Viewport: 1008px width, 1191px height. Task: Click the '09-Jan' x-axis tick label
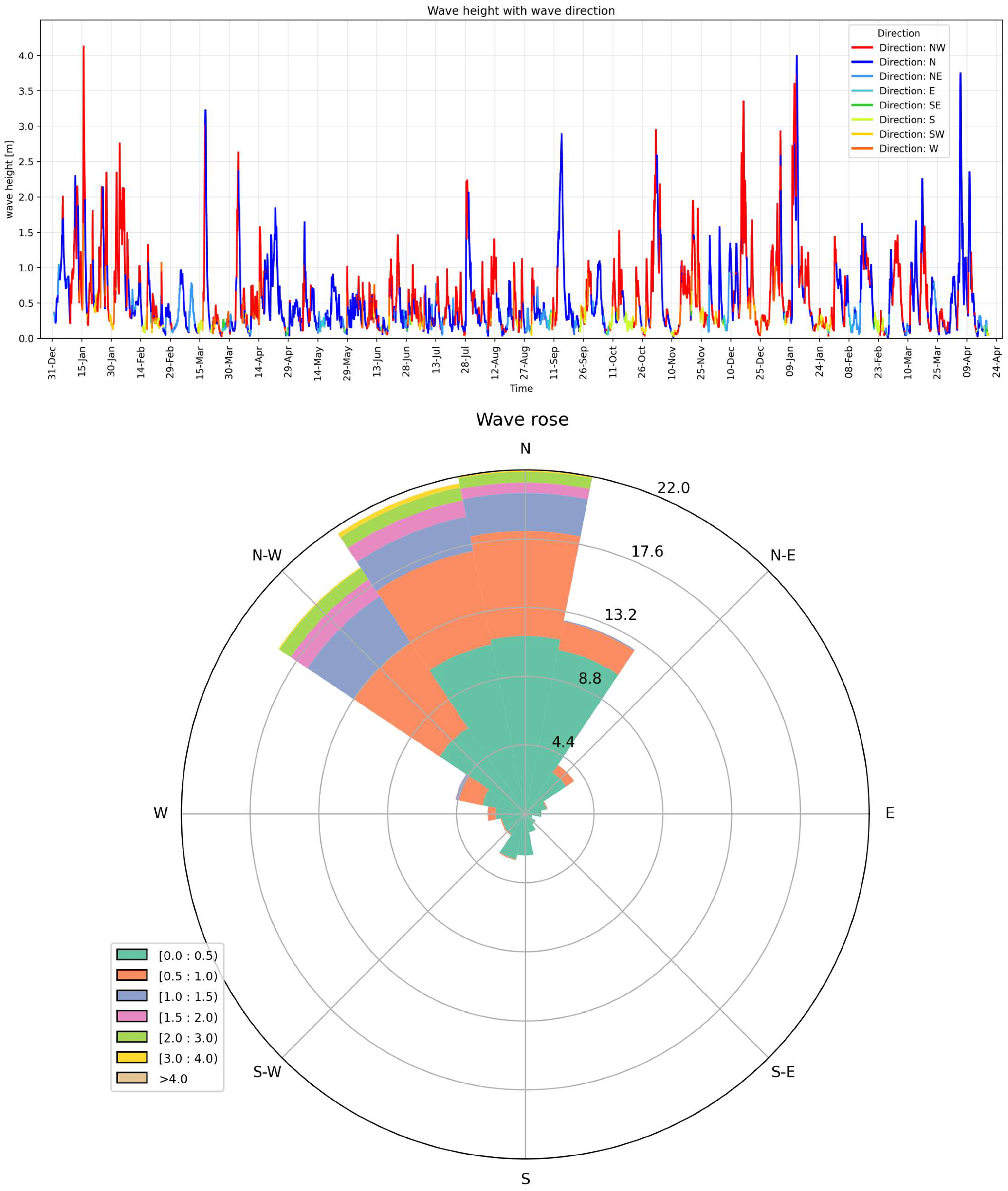pyautogui.click(x=790, y=361)
